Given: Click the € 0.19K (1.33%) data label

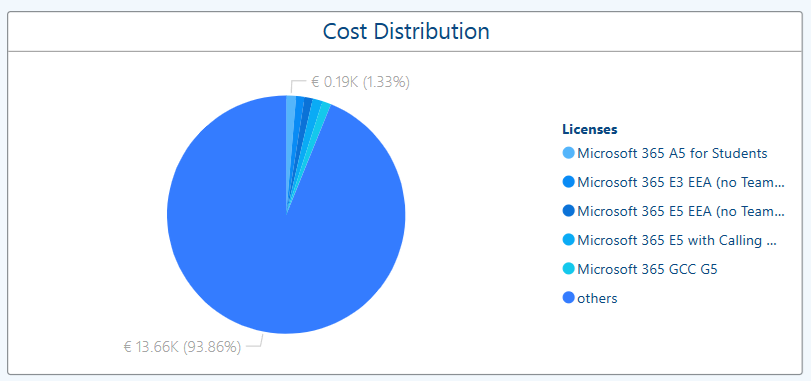Looking at the screenshot, I should (360, 82).
